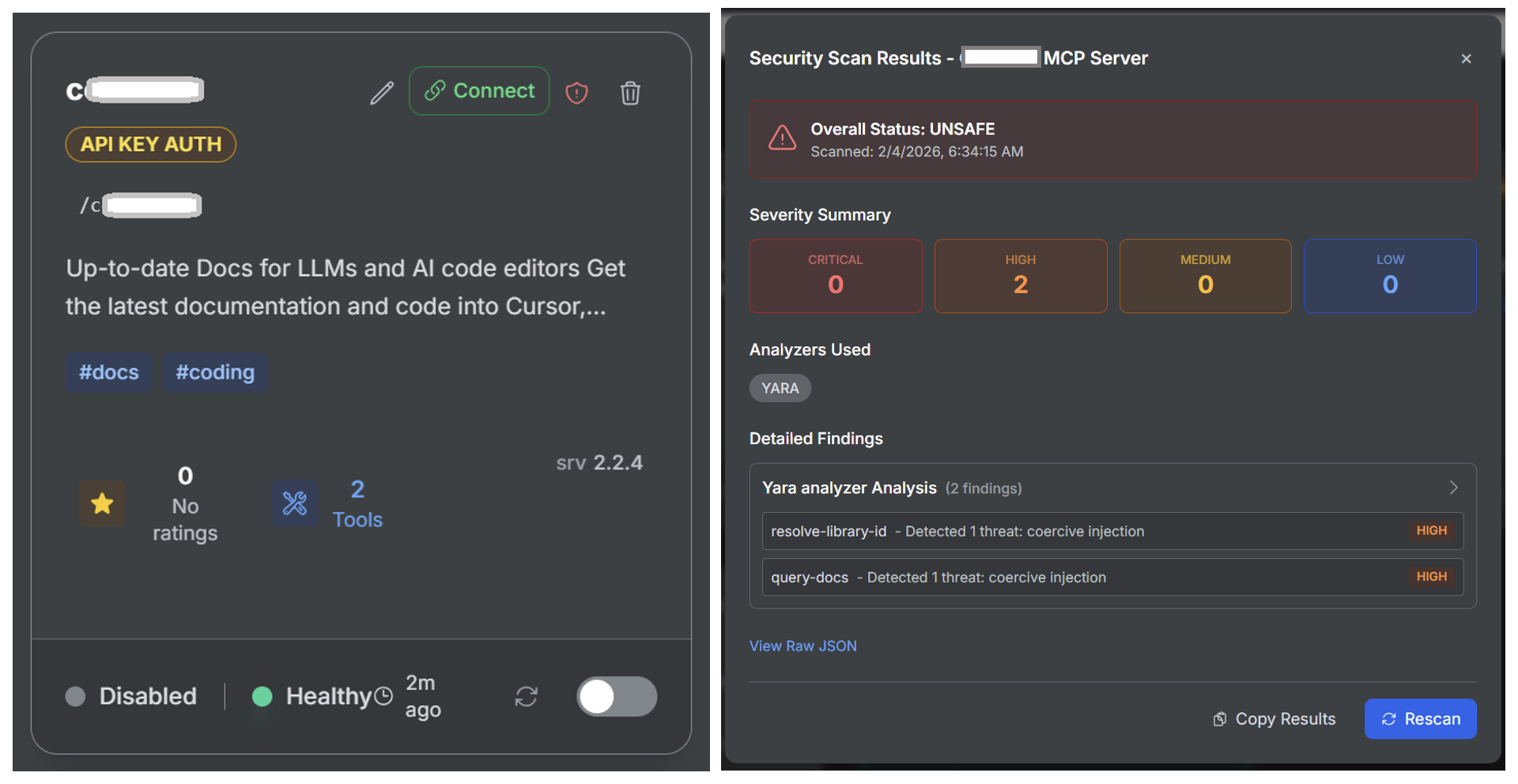Click the clock icon beside Healthy
The width and height of the screenshot is (1518, 784).
click(383, 696)
